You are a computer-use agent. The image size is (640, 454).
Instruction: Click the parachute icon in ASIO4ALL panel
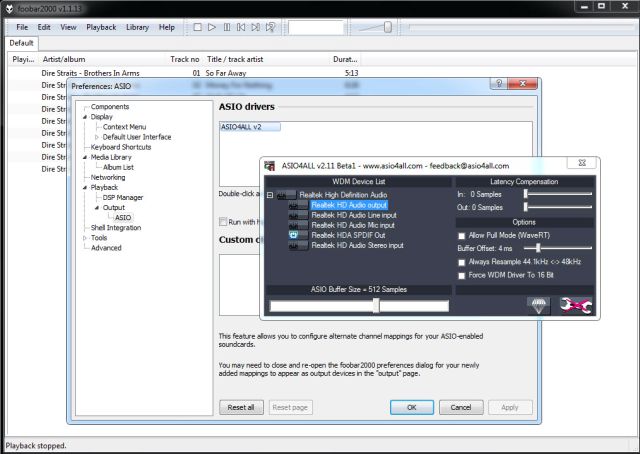tap(538, 306)
